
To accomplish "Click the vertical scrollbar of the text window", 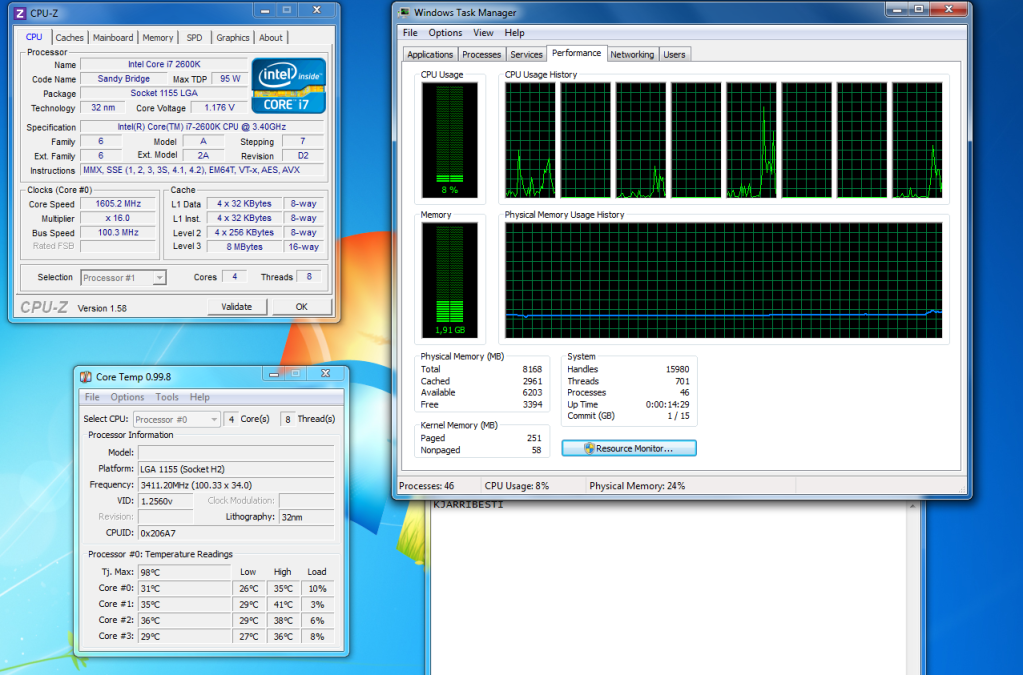I will click(911, 590).
